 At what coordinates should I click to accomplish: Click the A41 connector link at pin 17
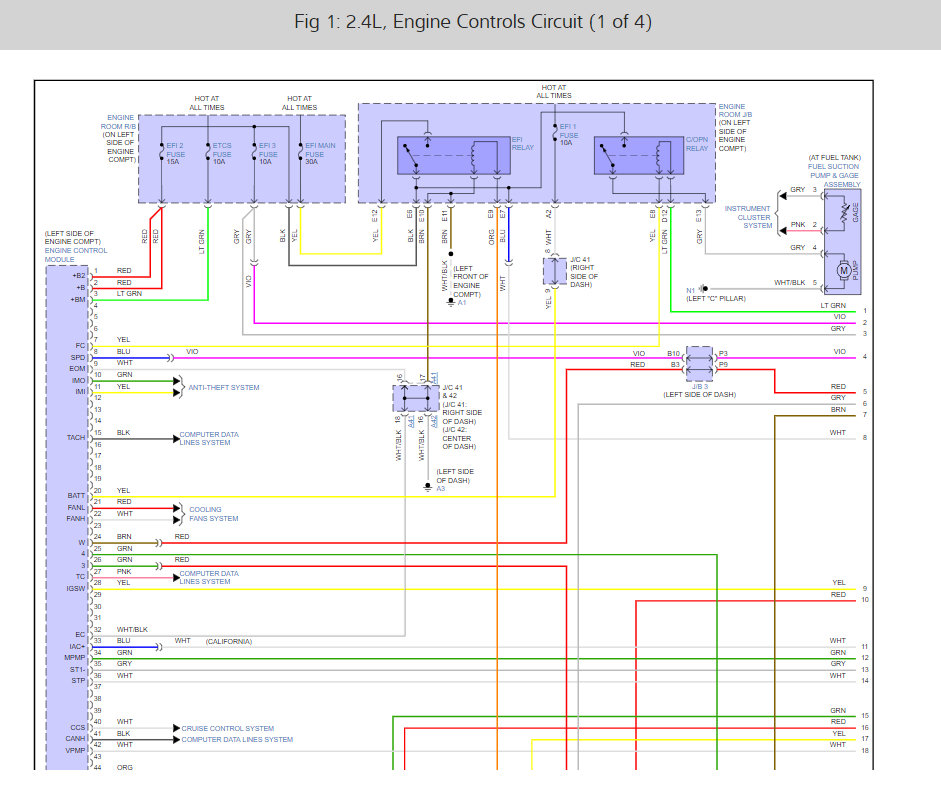pyautogui.click(x=434, y=377)
